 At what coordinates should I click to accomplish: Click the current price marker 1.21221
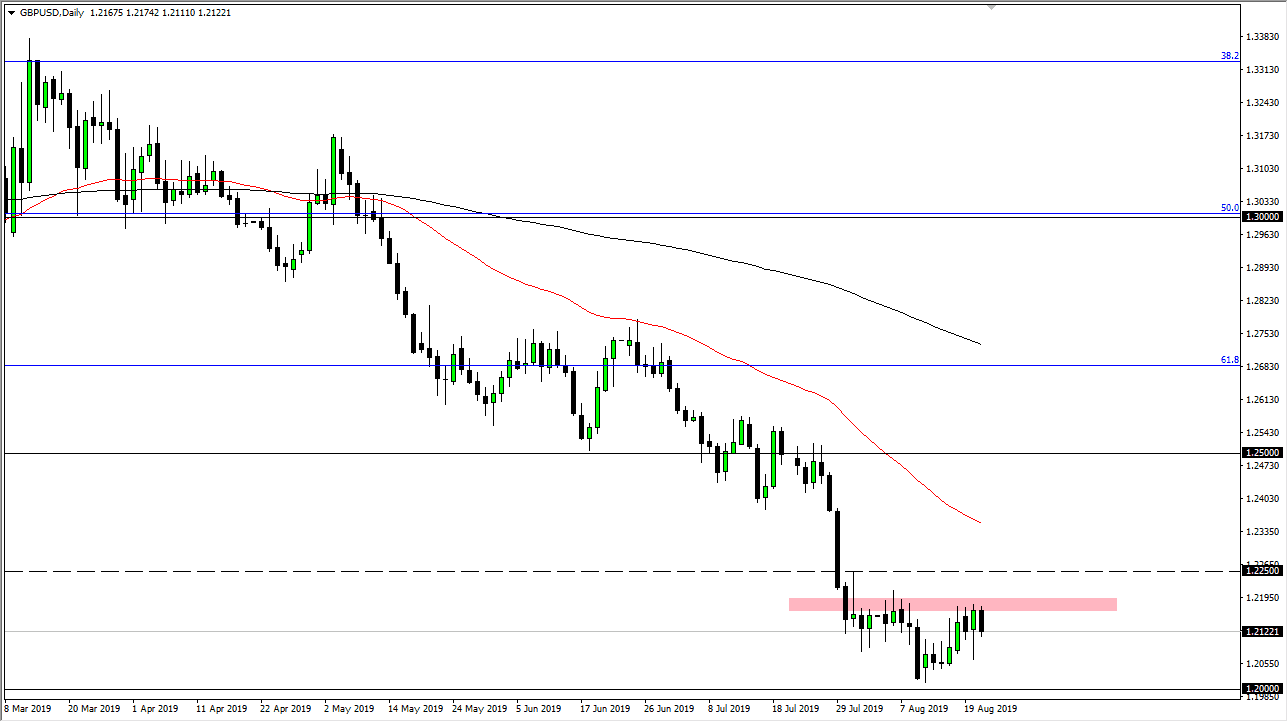1261,630
